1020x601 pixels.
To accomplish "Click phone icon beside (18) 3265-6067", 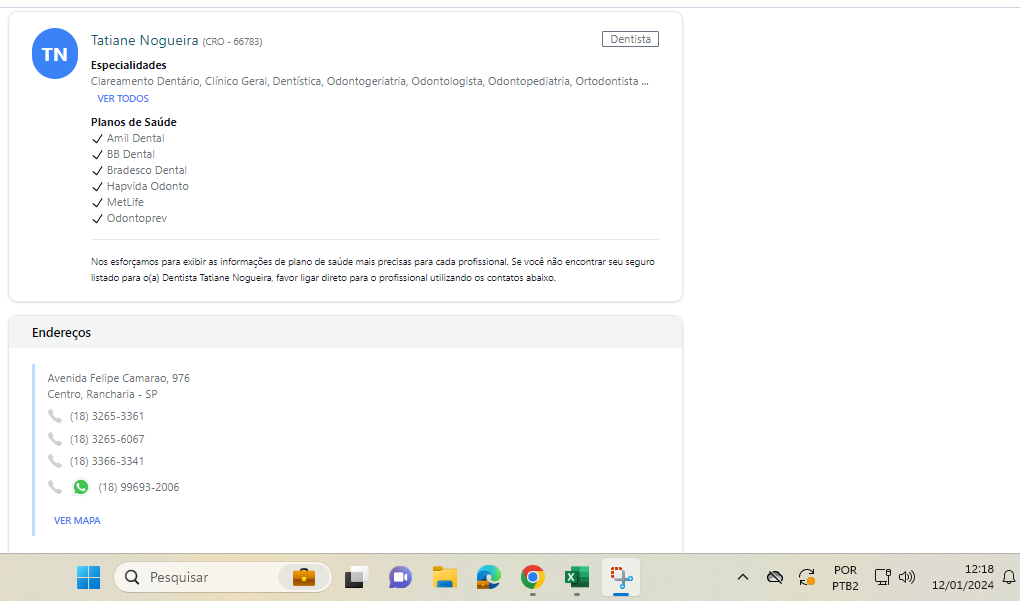I will click(x=55, y=439).
